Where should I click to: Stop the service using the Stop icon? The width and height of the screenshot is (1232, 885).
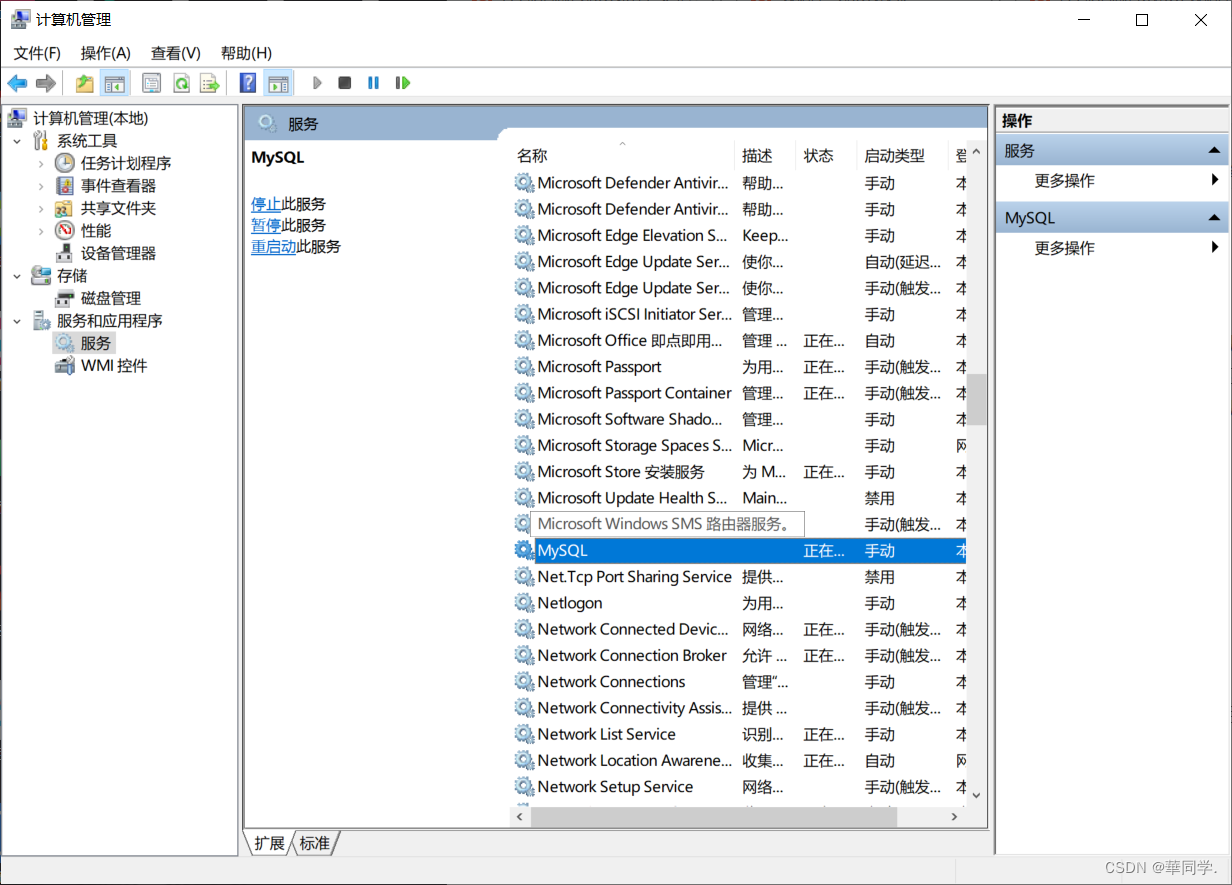coord(344,83)
